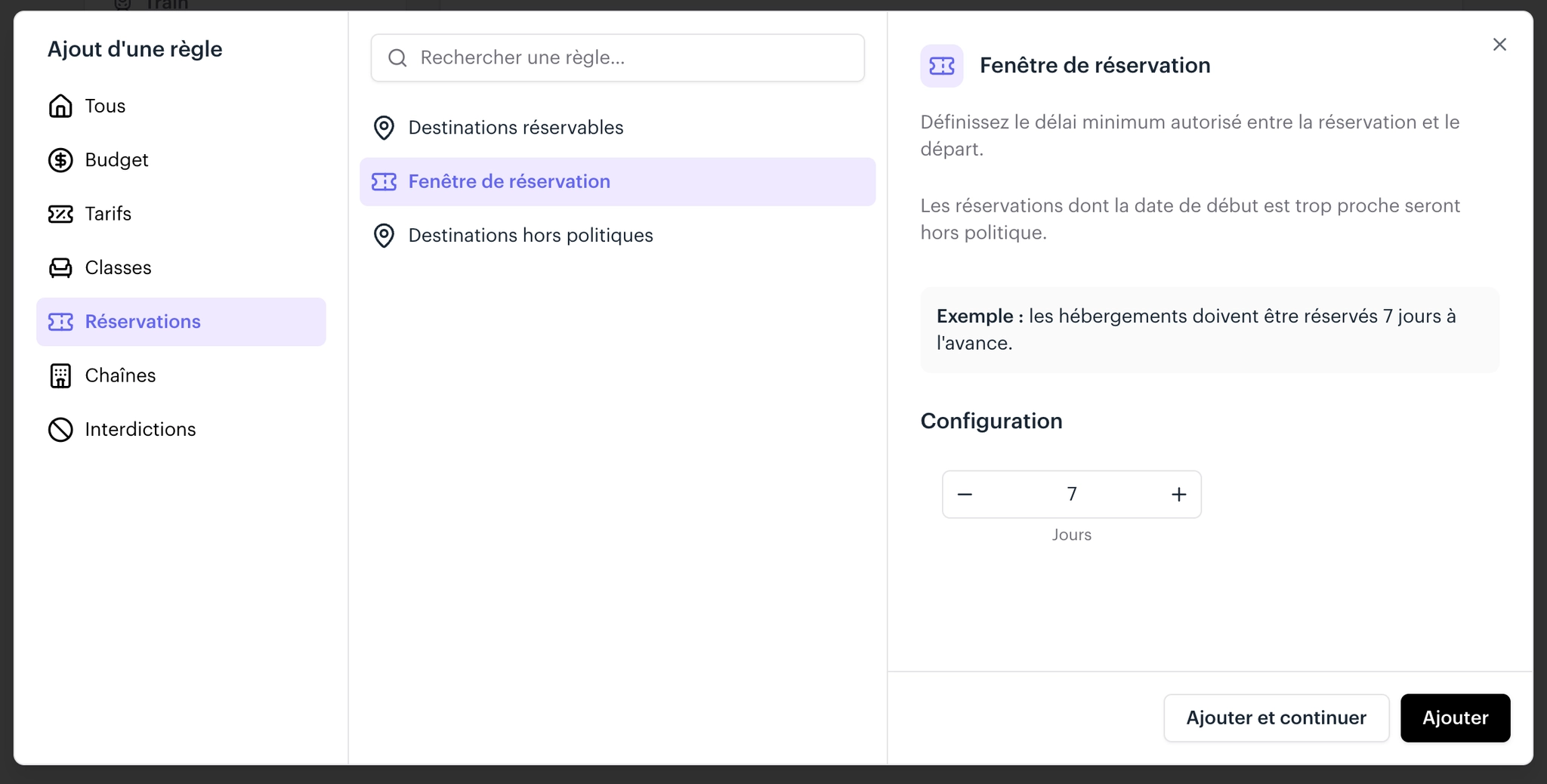Decrease days with the minus button
This screenshot has height=784, width=1547.
965,495
